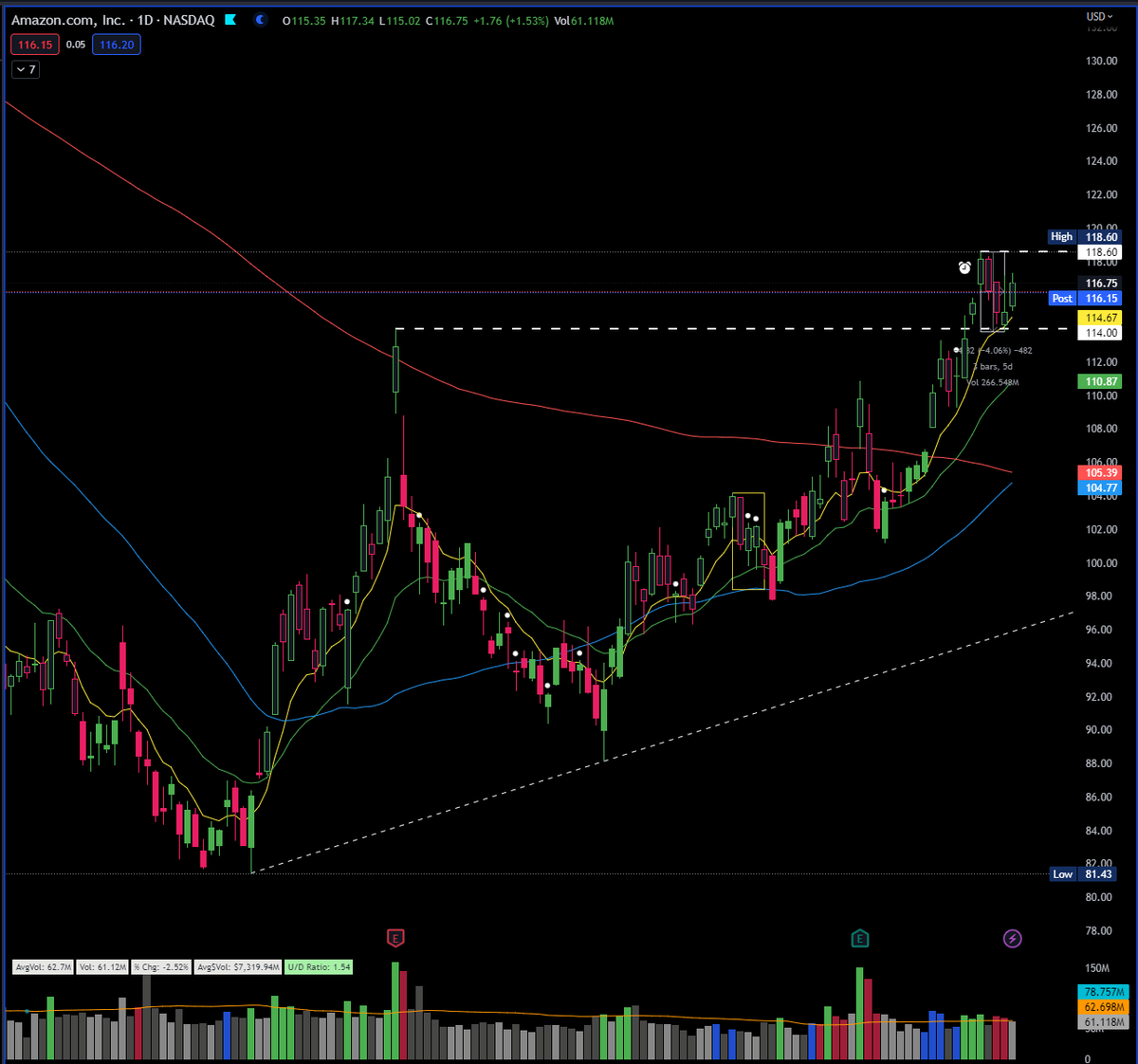
Task: Click the % Chg: -2.52% stat box
Action: (x=161, y=967)
